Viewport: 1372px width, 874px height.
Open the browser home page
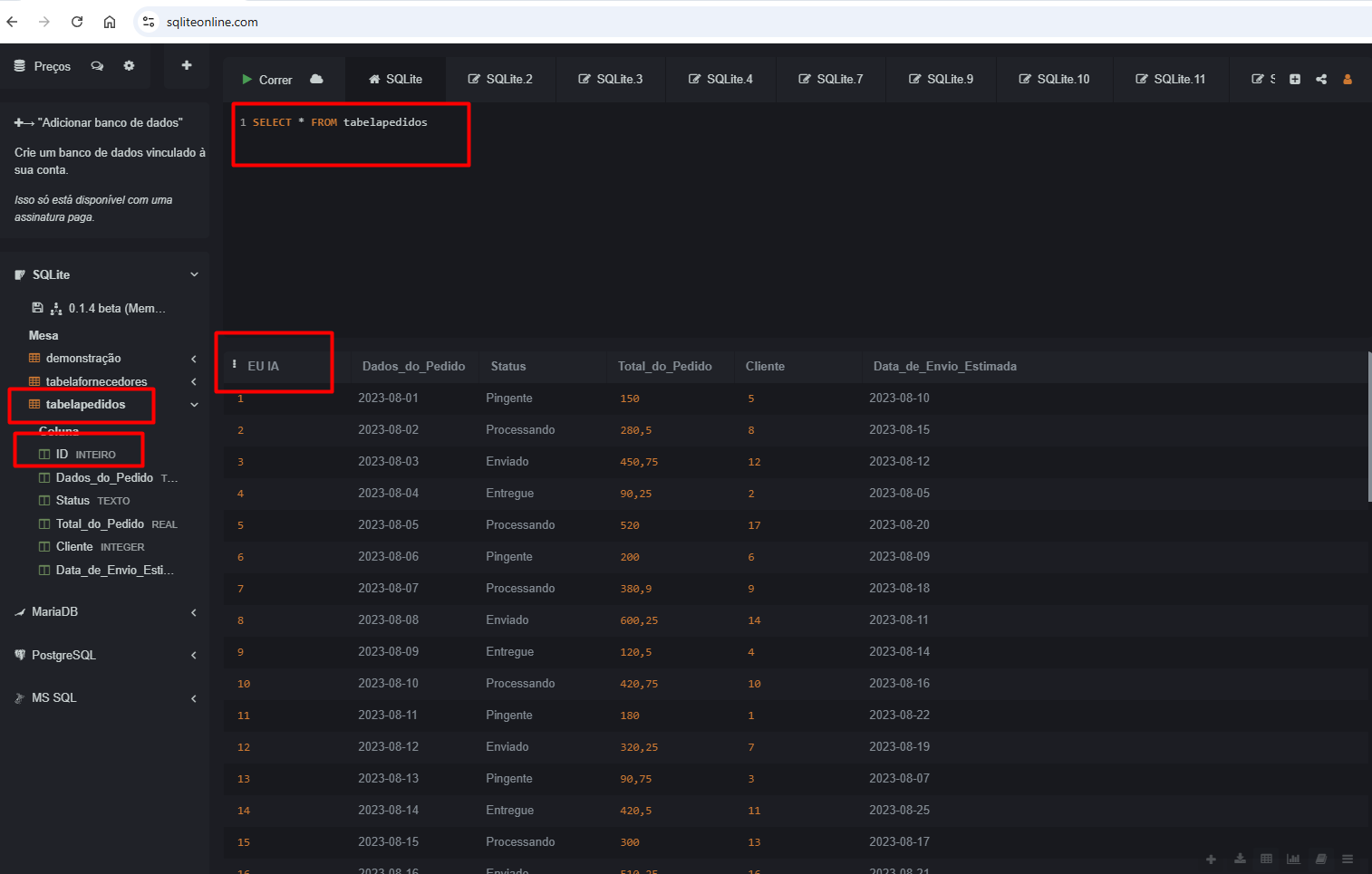[x=110, y=22]
